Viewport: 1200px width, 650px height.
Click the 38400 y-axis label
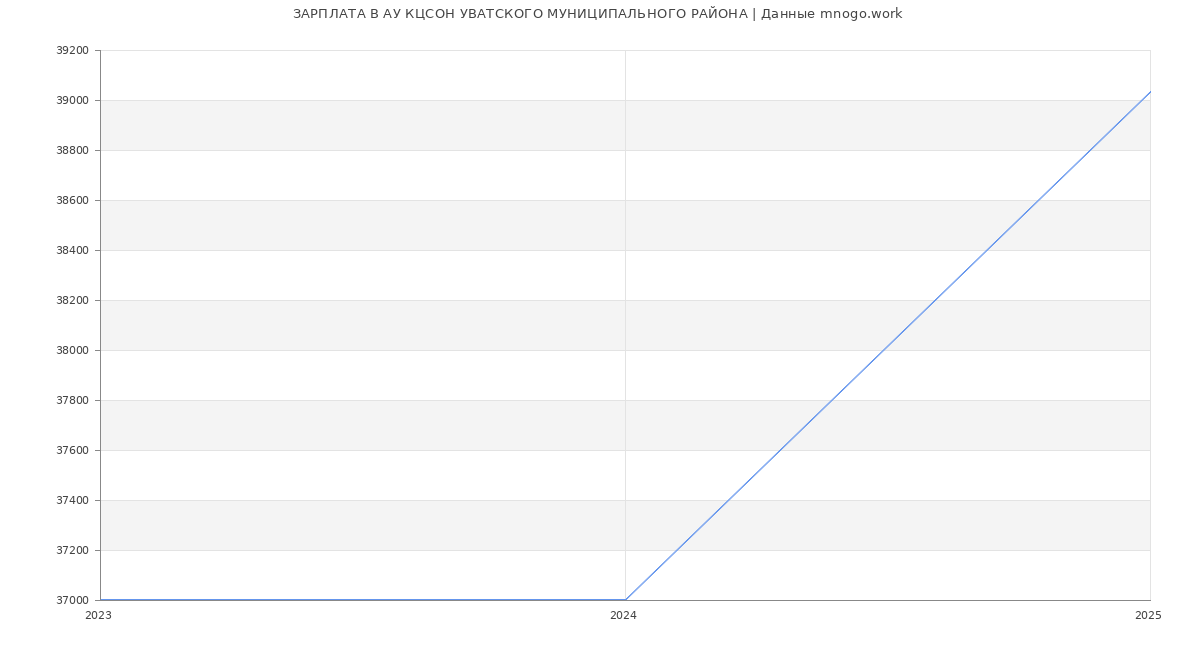pyautogui.click(x=73, y=250)
